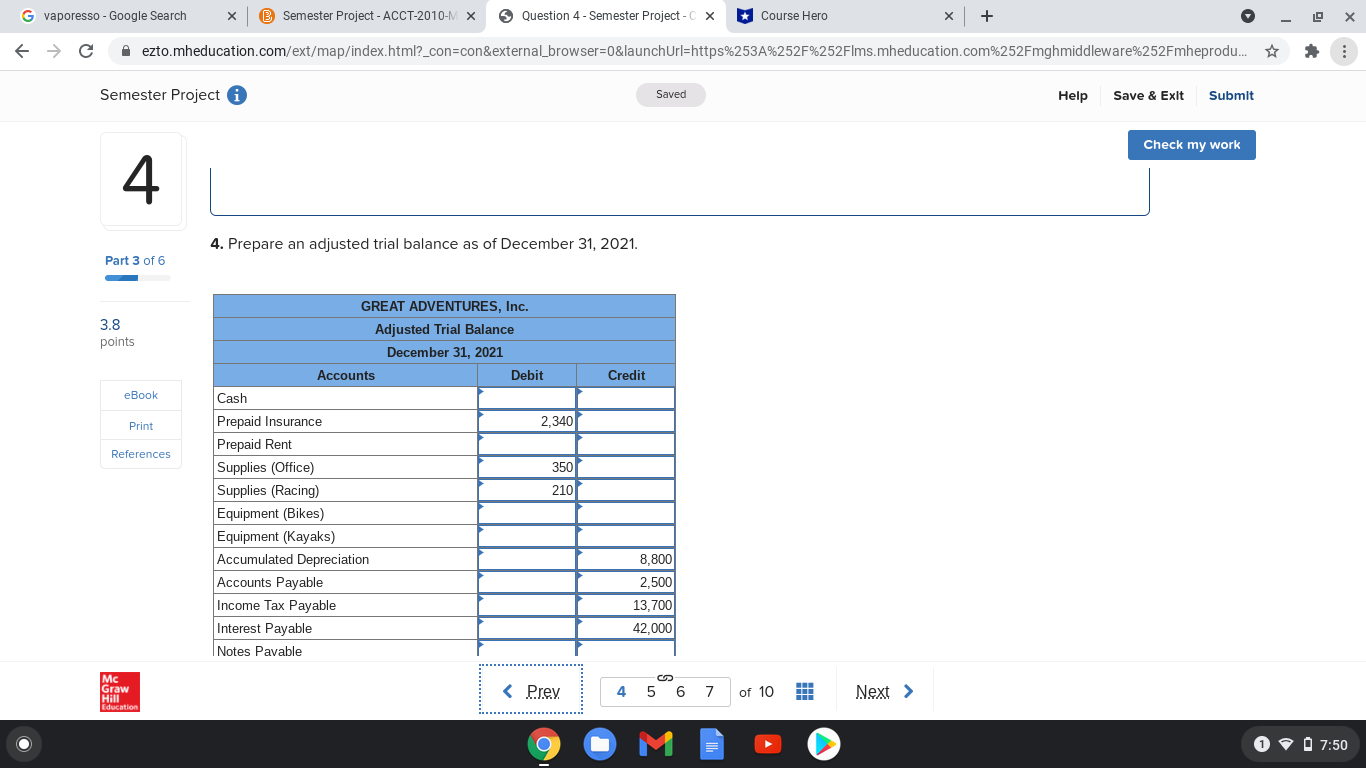This screenshot has height=768, width=1366.
Task: Click the address bar URL
Action: point(695,51)
